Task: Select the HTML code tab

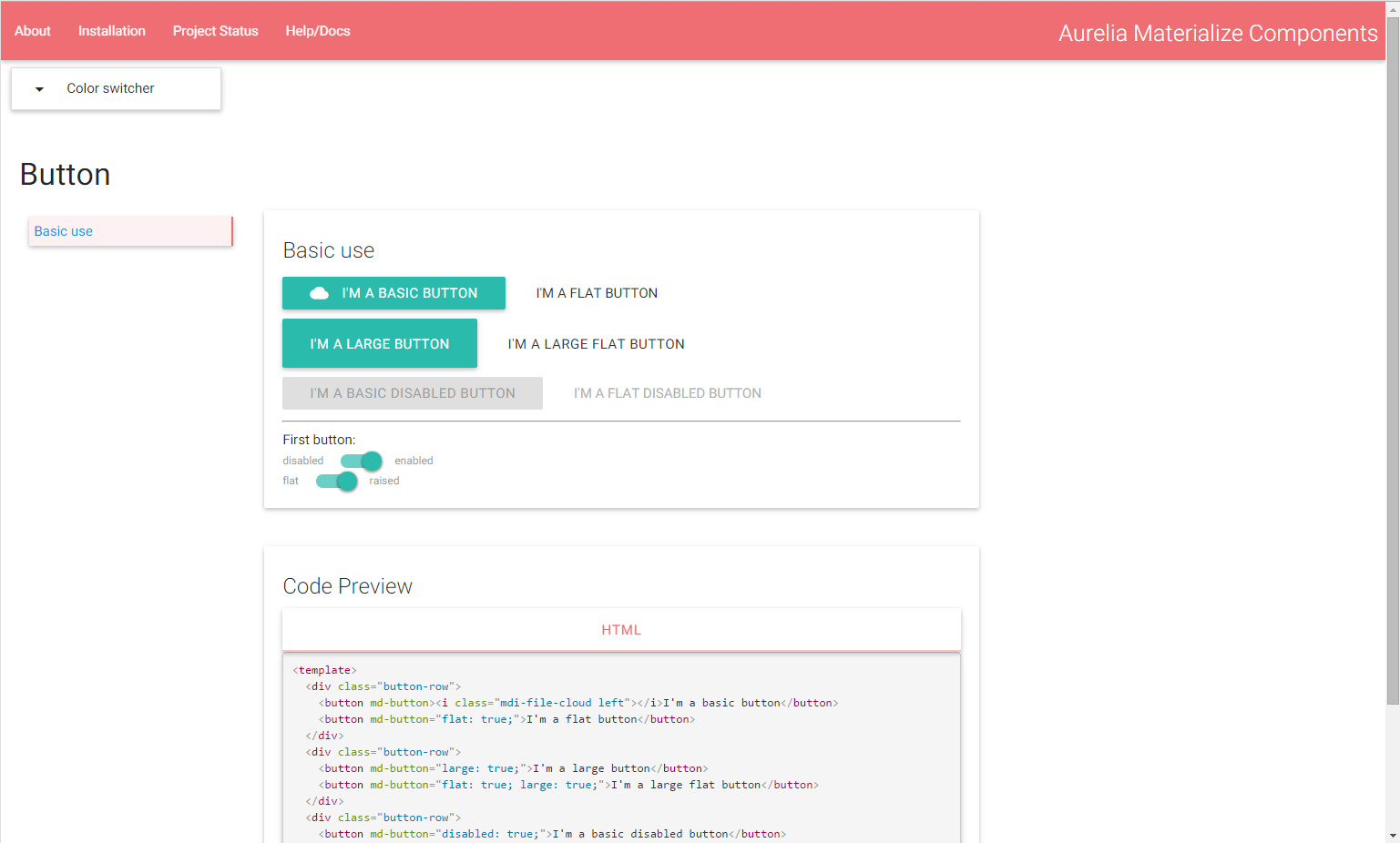Action: pyautogui.click(x=621, y=630)
